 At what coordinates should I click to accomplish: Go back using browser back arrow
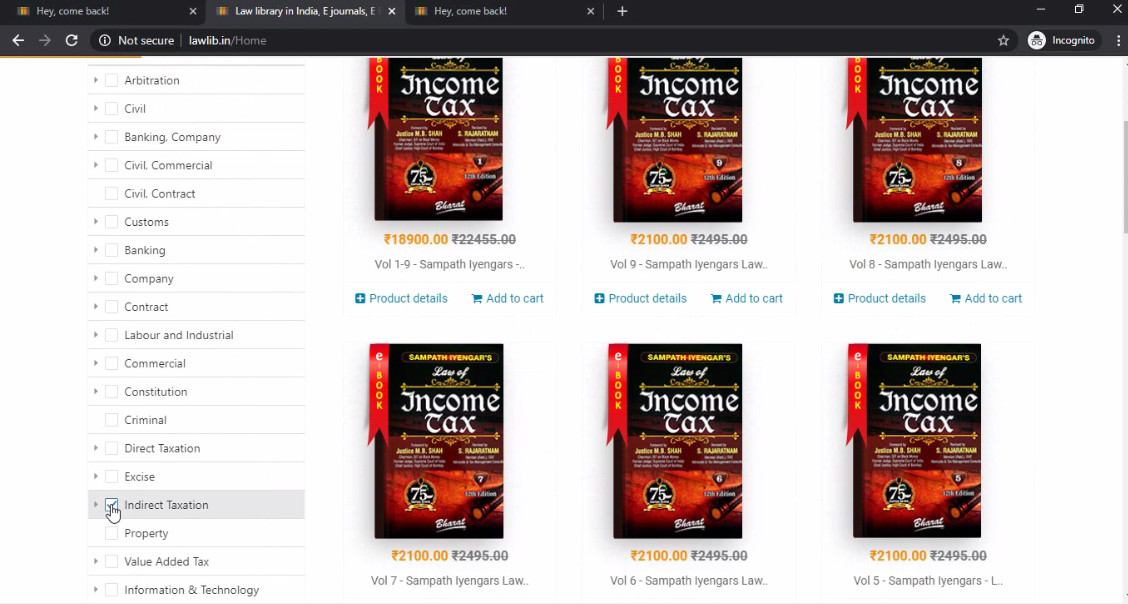click(18, 40)
